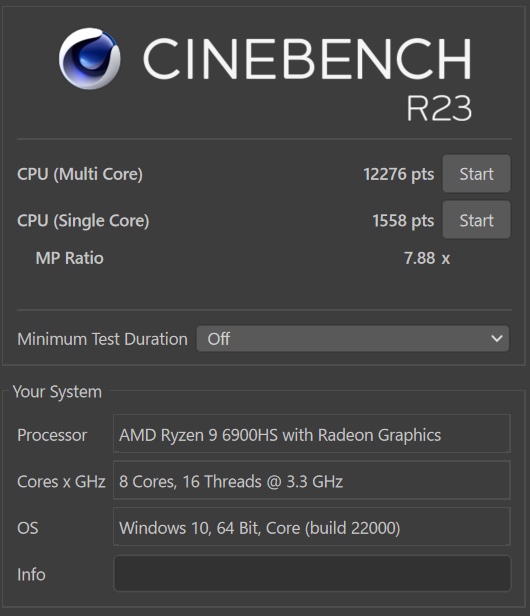Open the Minimum Test Duration dropdown
Screen dimensions: 530x616
pyautogui.click(x=353, y=339)
